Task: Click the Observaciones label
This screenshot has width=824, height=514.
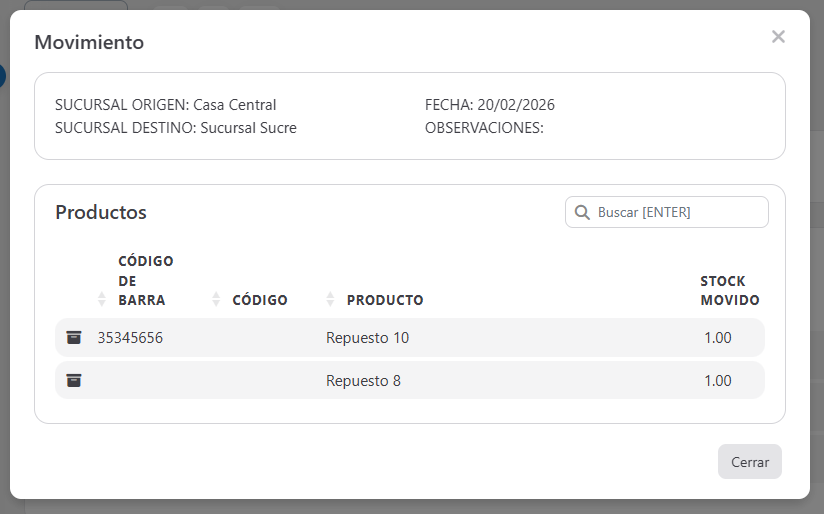Action: tap(484, 128)
